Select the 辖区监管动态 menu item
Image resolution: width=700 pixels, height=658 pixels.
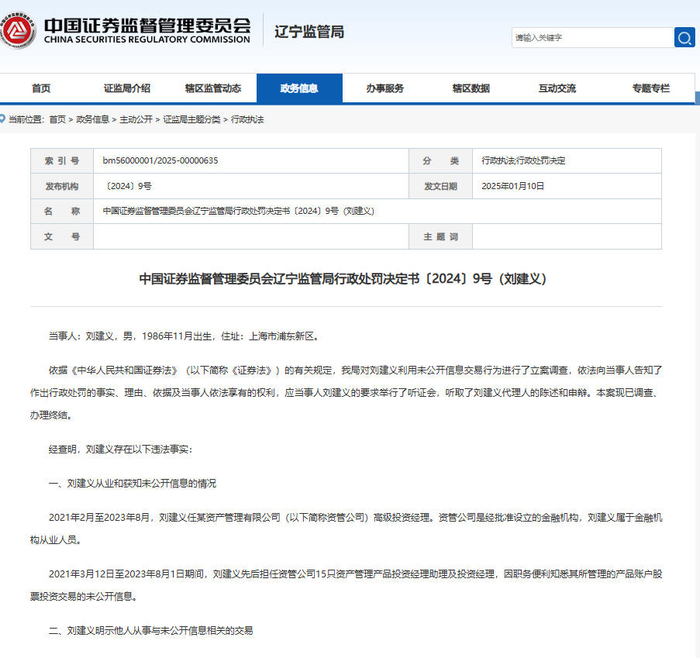pyautogui.click(x=213, y=88)
